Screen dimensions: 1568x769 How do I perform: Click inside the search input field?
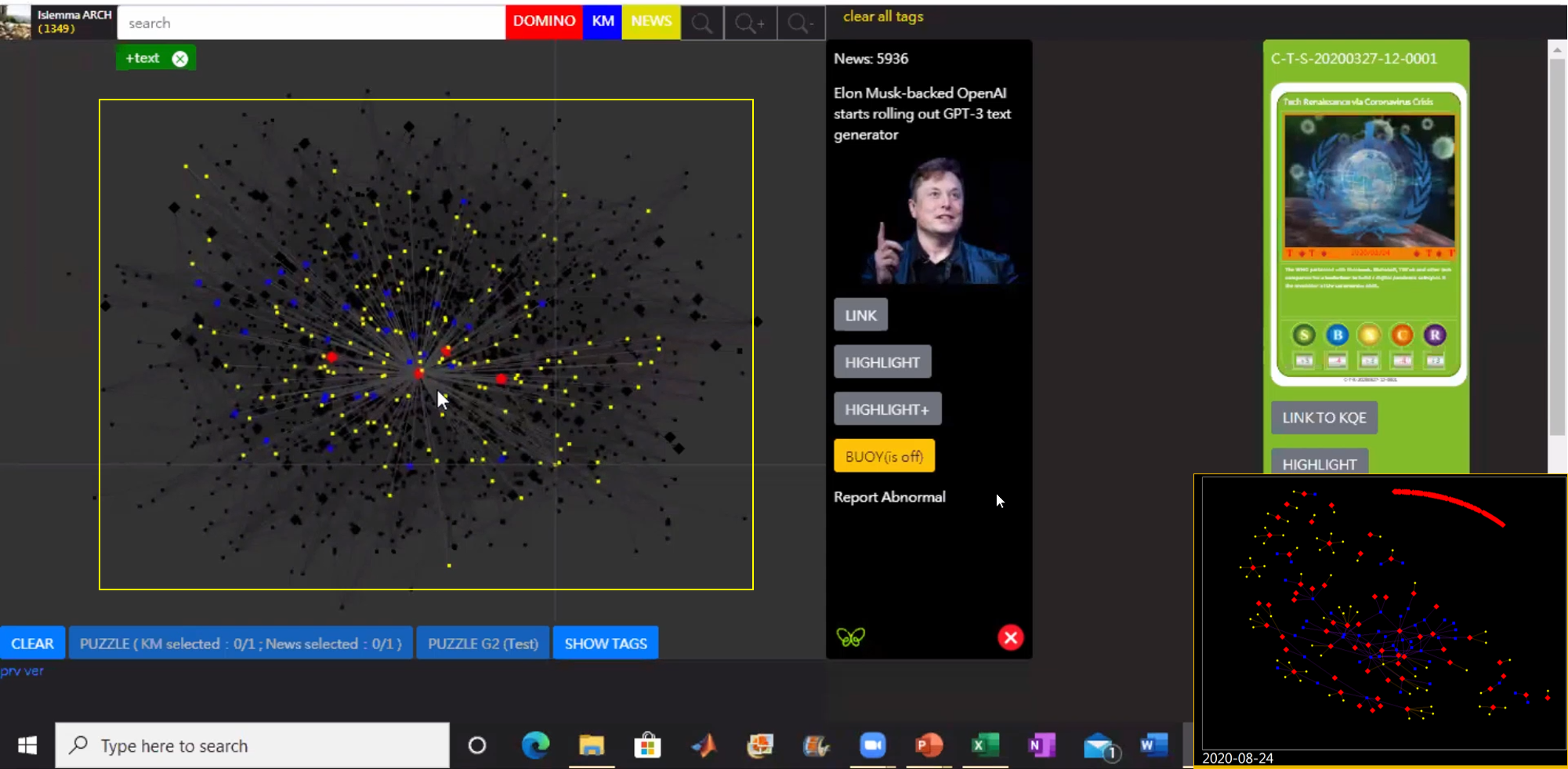(x=311, y=24)
